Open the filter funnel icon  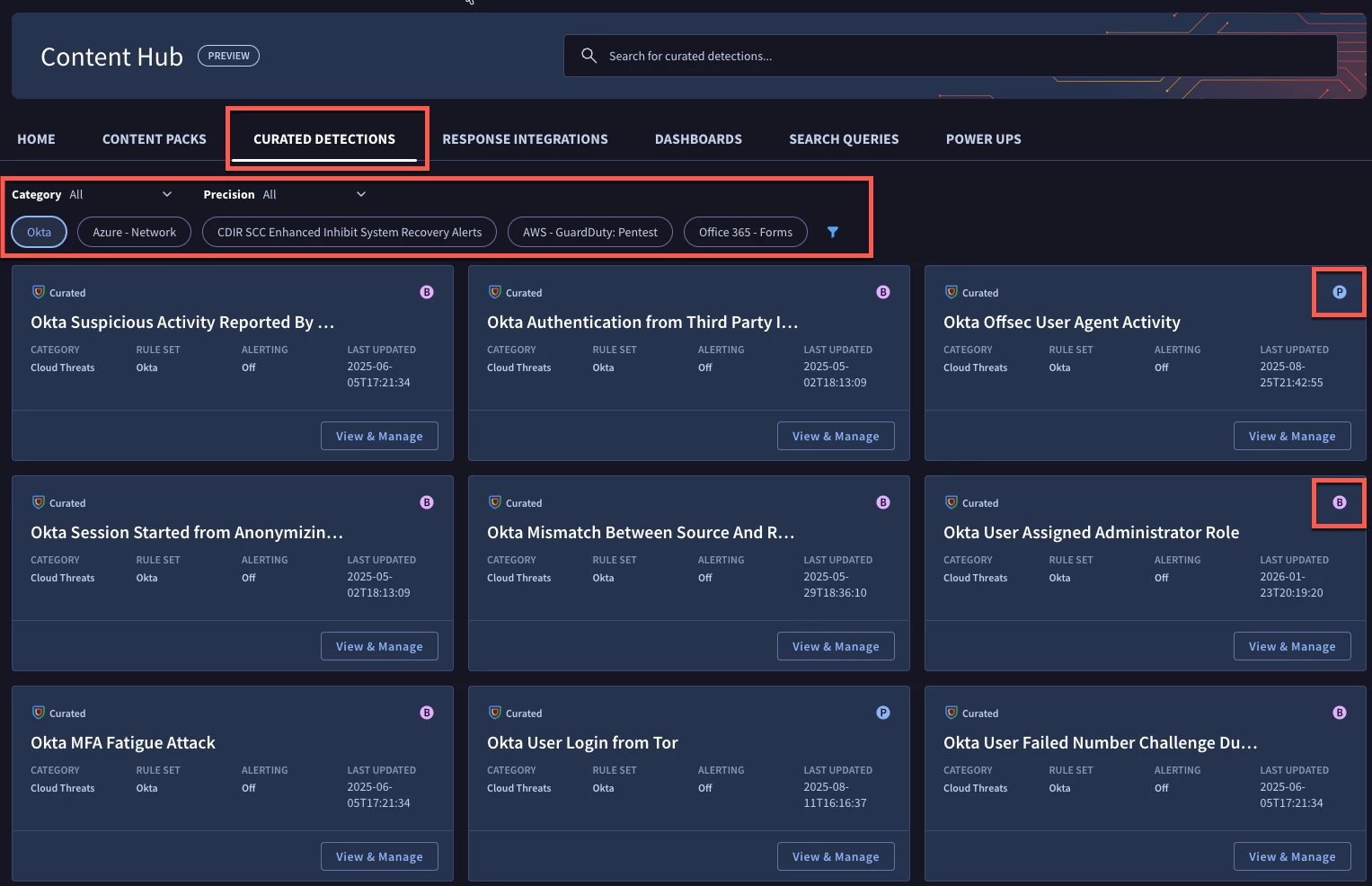[x=833, y=232]
